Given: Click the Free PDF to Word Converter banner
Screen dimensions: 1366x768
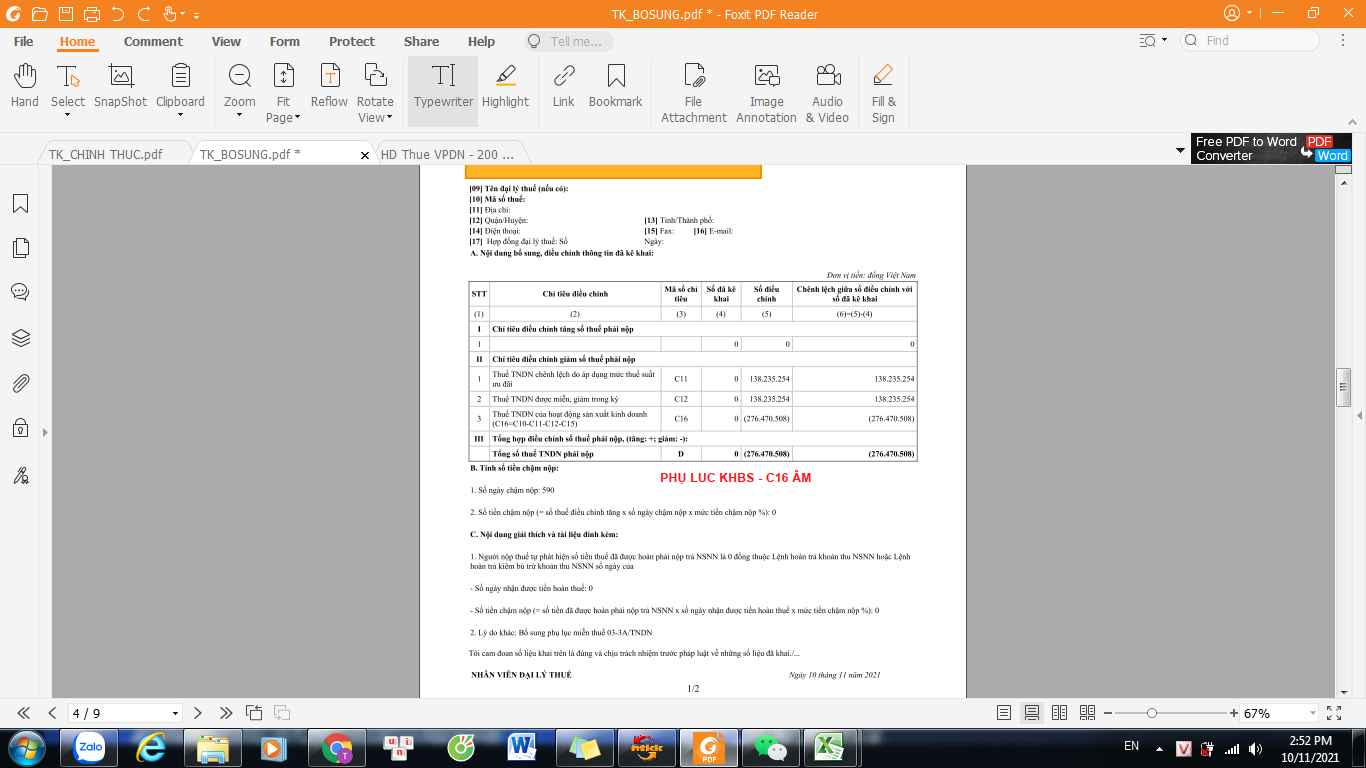Looking at the screenshot, I should pyautogui.click(x=1270, y=149).
